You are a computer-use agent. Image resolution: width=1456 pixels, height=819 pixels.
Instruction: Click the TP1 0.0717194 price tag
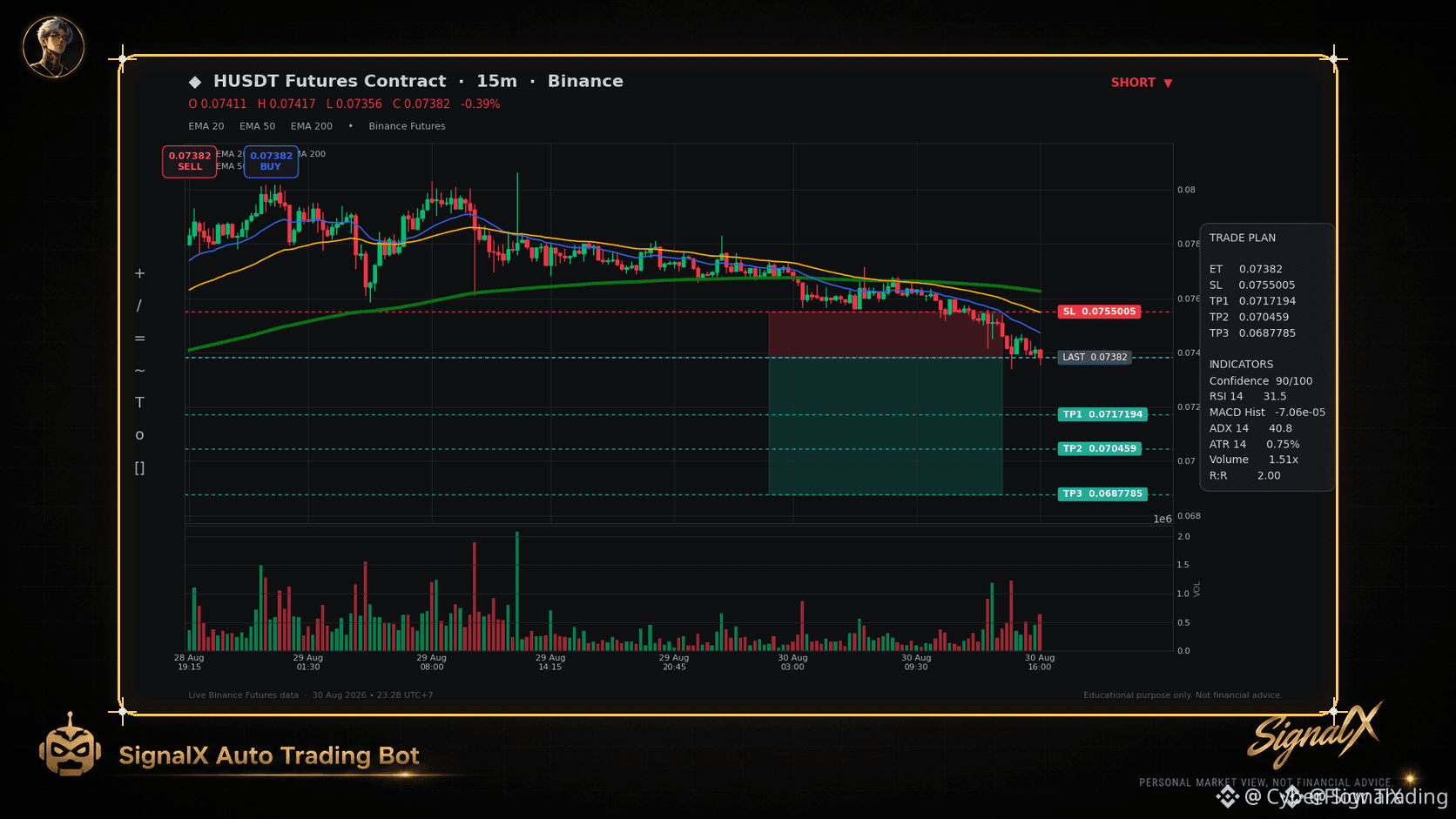click(1102, 415)
